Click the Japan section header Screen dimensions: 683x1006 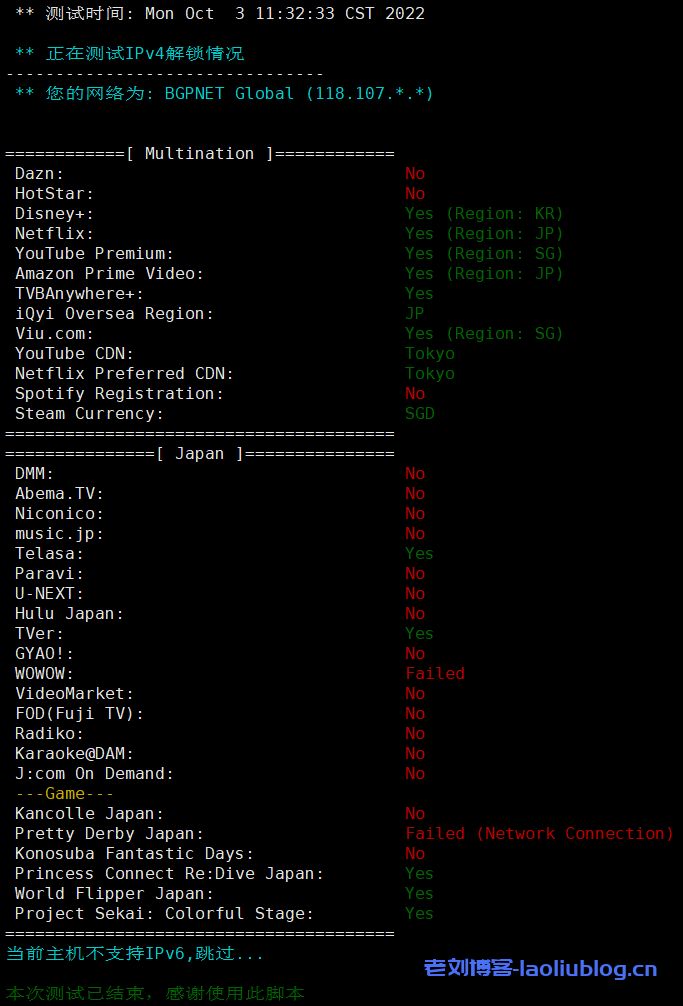[200, 453]
